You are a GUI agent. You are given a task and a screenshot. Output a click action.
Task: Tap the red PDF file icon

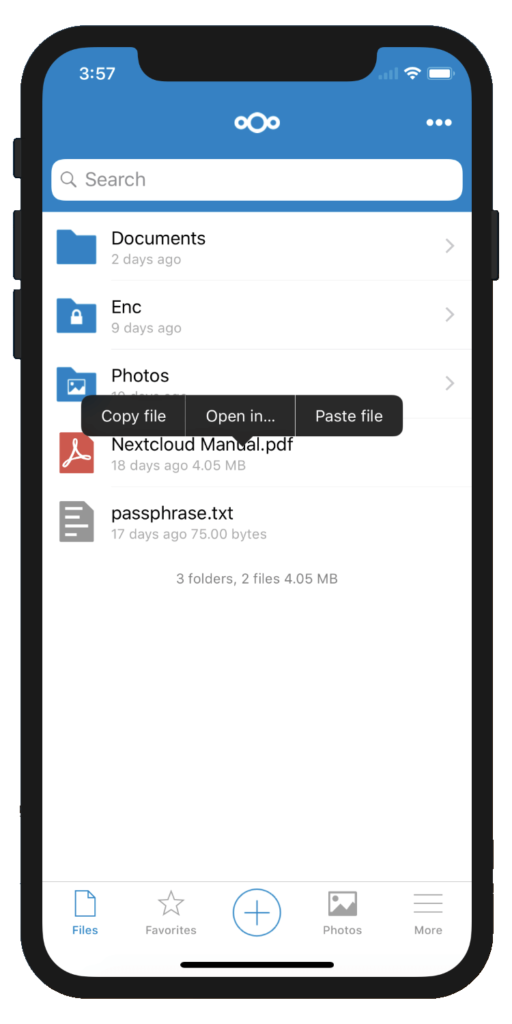pos(76,453)
